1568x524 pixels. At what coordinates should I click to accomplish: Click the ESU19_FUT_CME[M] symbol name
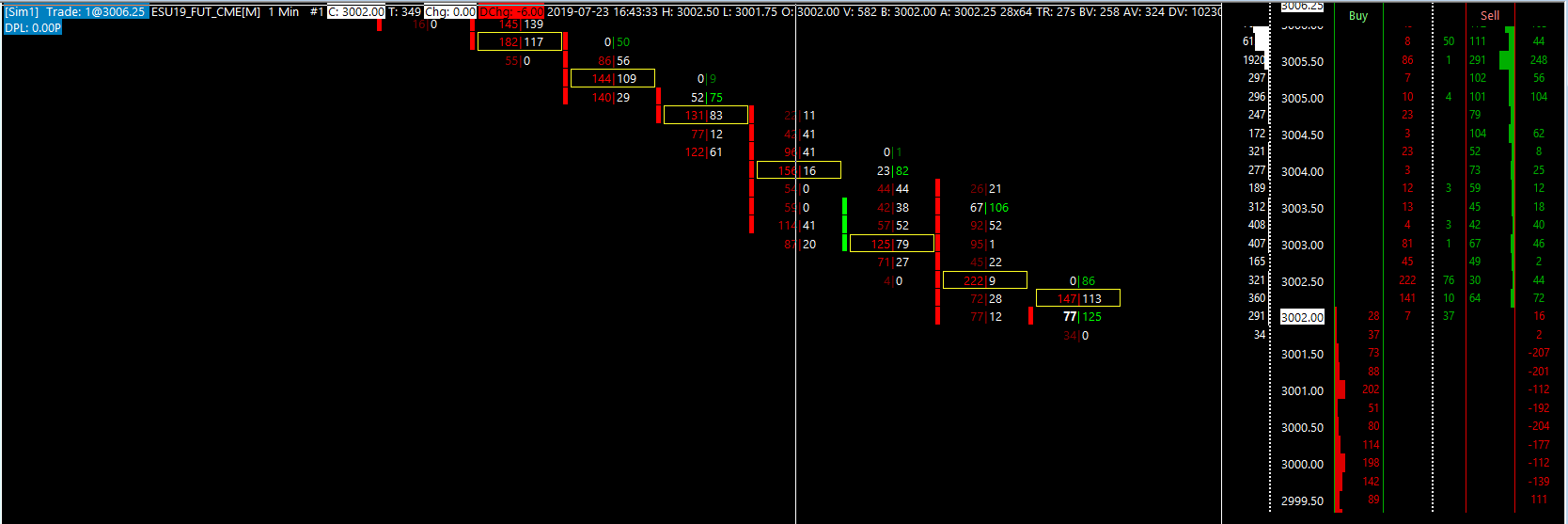tap(206, 12)
